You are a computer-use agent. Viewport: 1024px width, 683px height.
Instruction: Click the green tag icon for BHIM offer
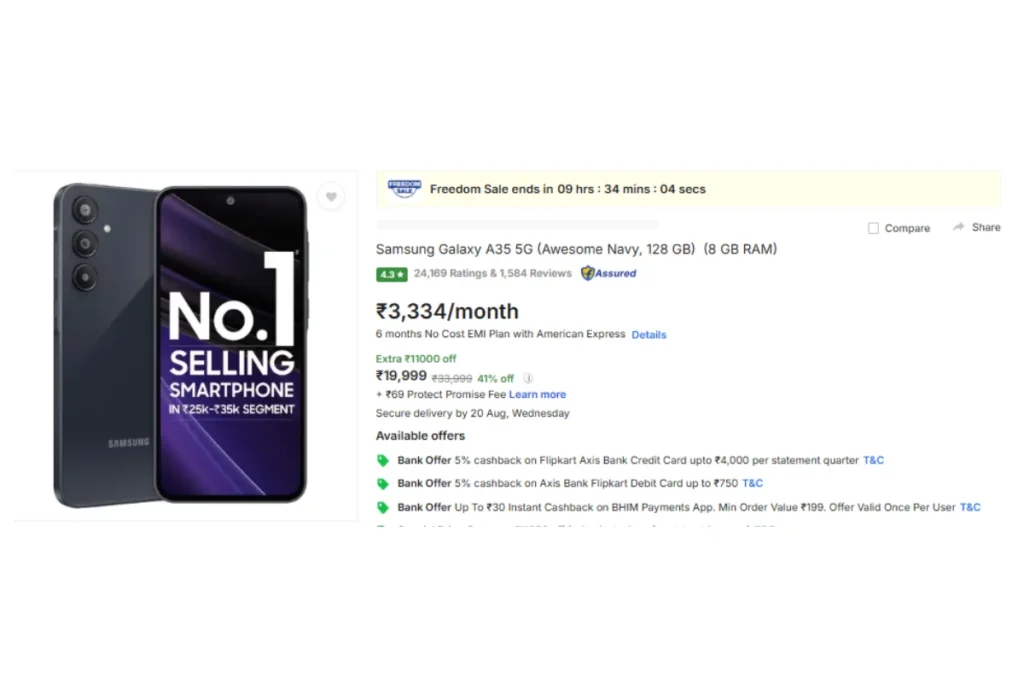pos(383,507)
